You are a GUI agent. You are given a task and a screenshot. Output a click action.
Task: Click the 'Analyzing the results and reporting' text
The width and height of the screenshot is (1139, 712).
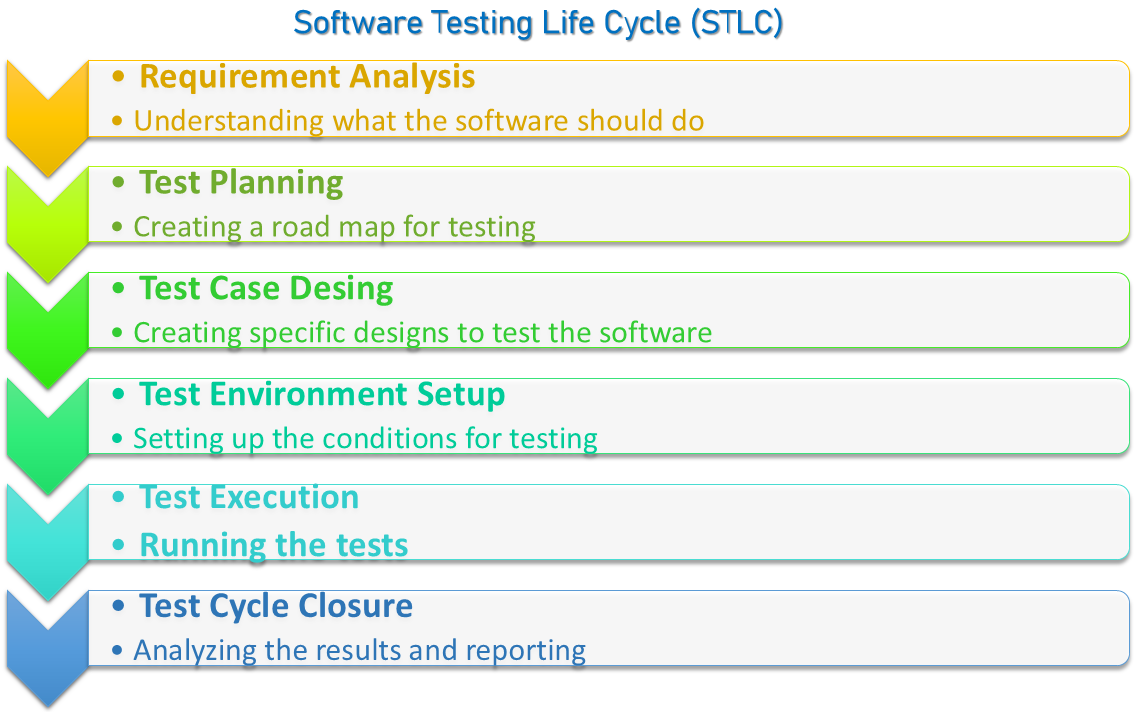359,650
